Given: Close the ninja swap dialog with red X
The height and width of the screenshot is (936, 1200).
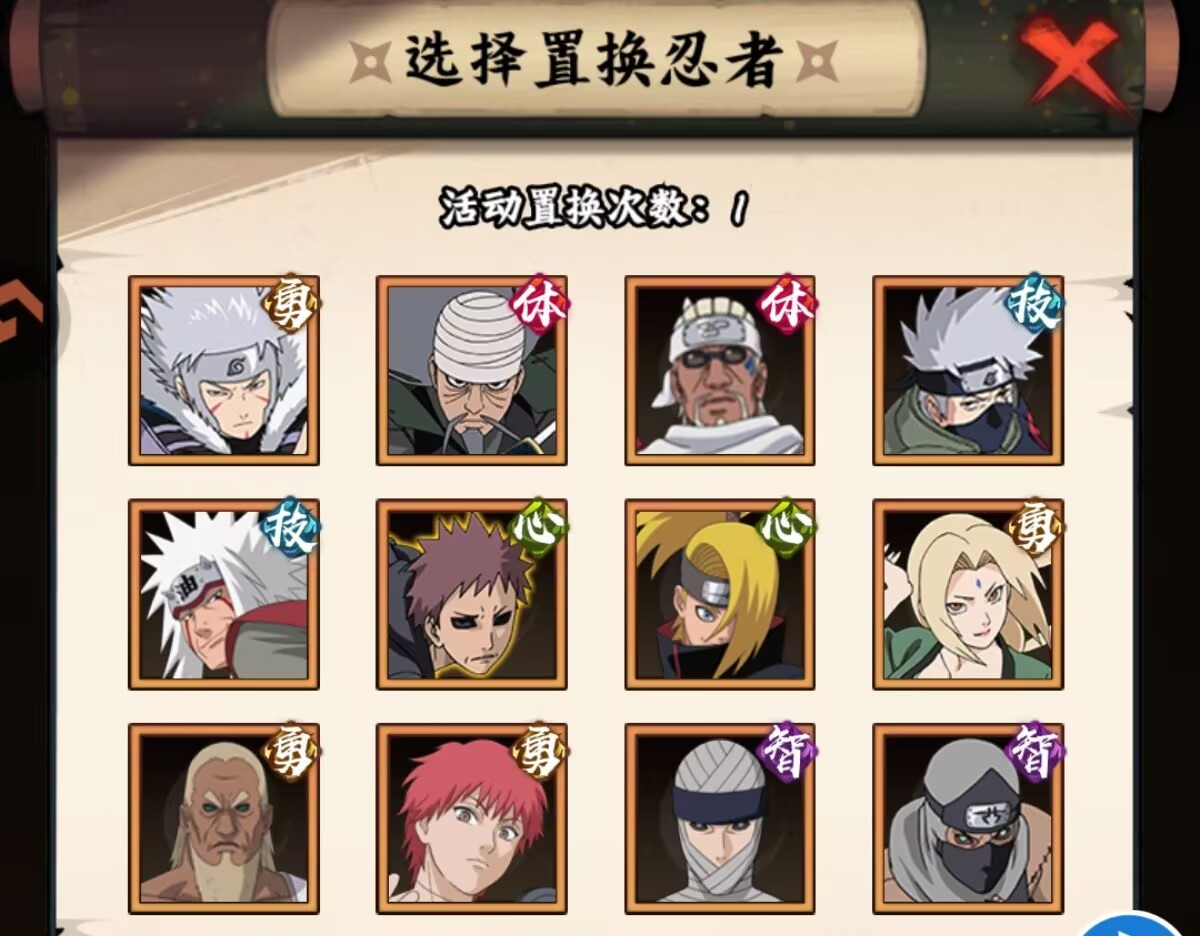Looking at the screenshot, I should coord(1068,60).
